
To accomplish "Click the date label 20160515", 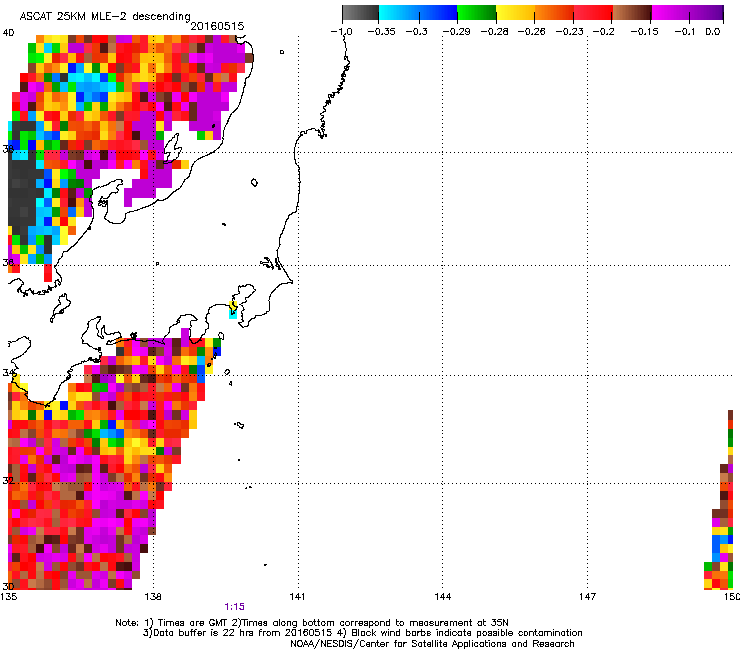I will tap(217, 26).
